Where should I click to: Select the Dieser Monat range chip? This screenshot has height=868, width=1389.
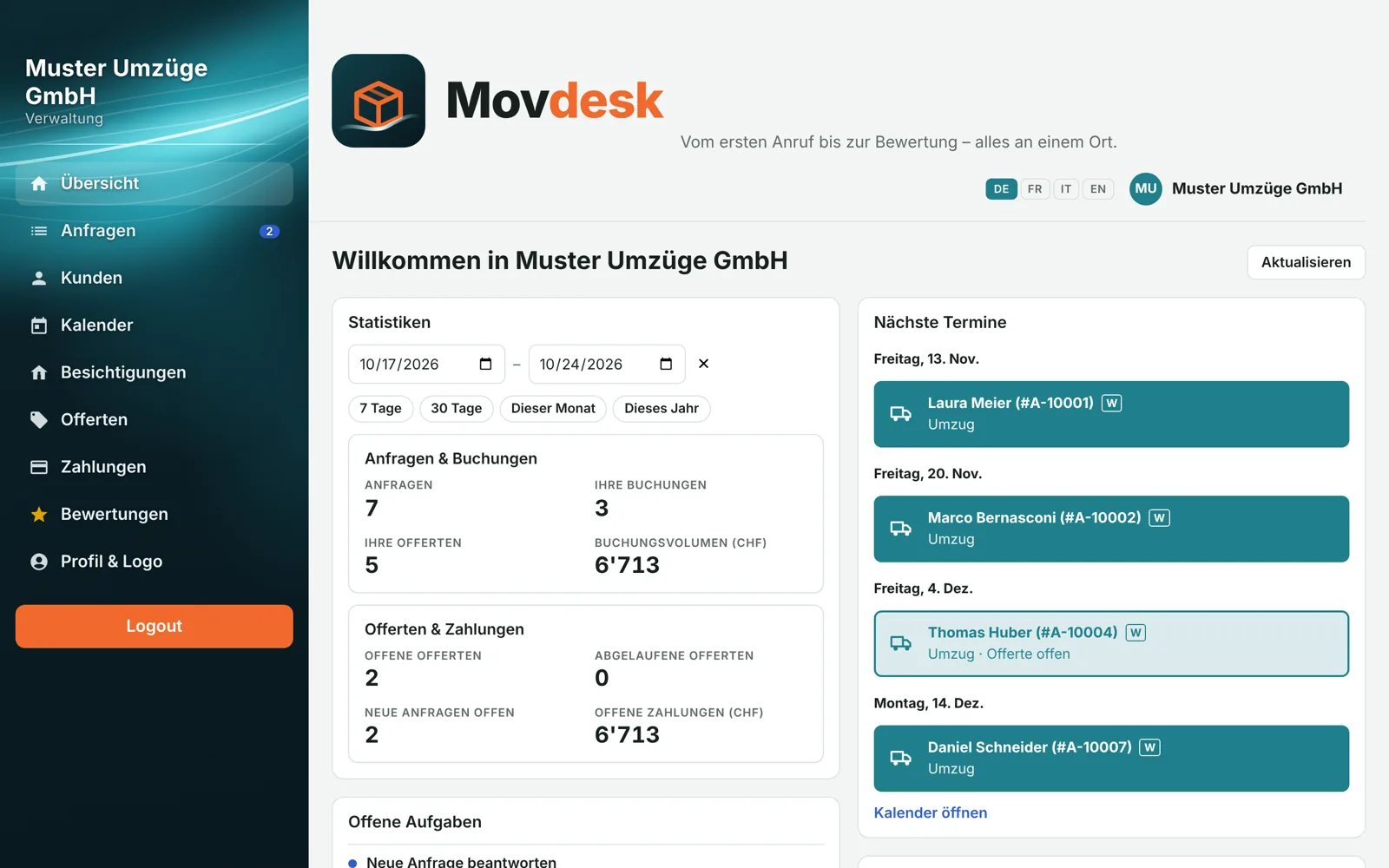click(x=553, y=408)
